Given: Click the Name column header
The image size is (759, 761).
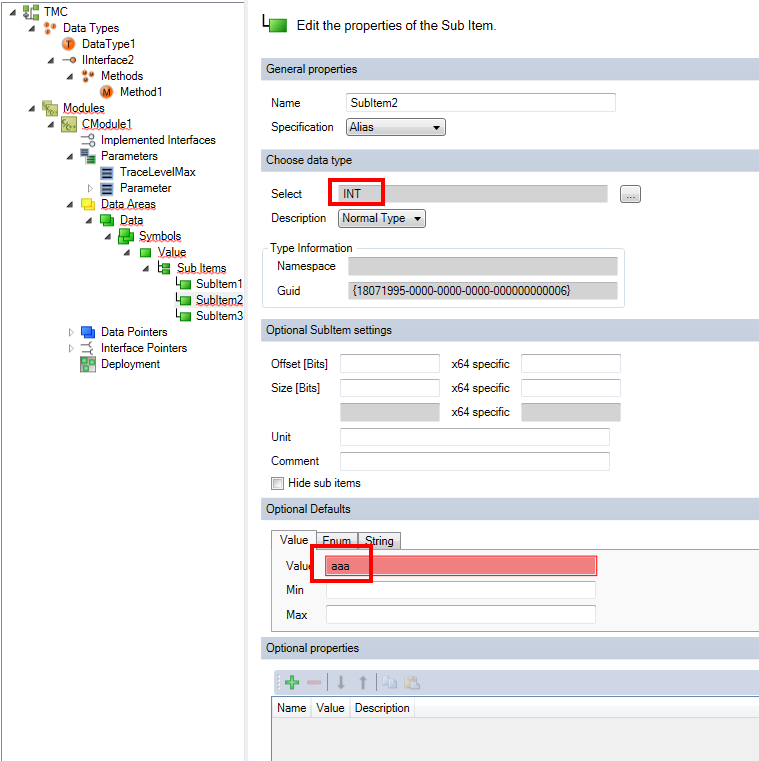Looking at the screenshot, I should click(x=291, y=708).
